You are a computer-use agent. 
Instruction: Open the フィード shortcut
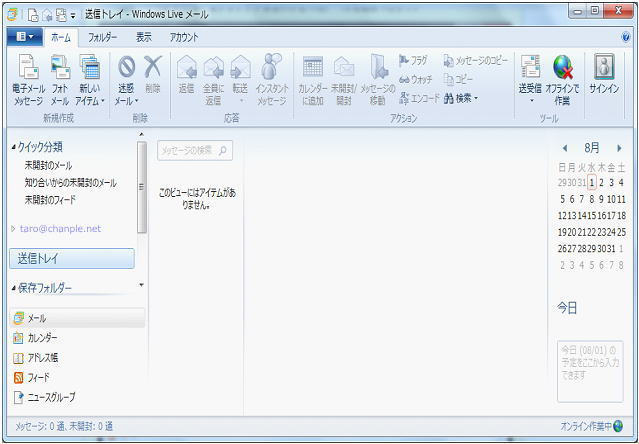coord(31,377)
